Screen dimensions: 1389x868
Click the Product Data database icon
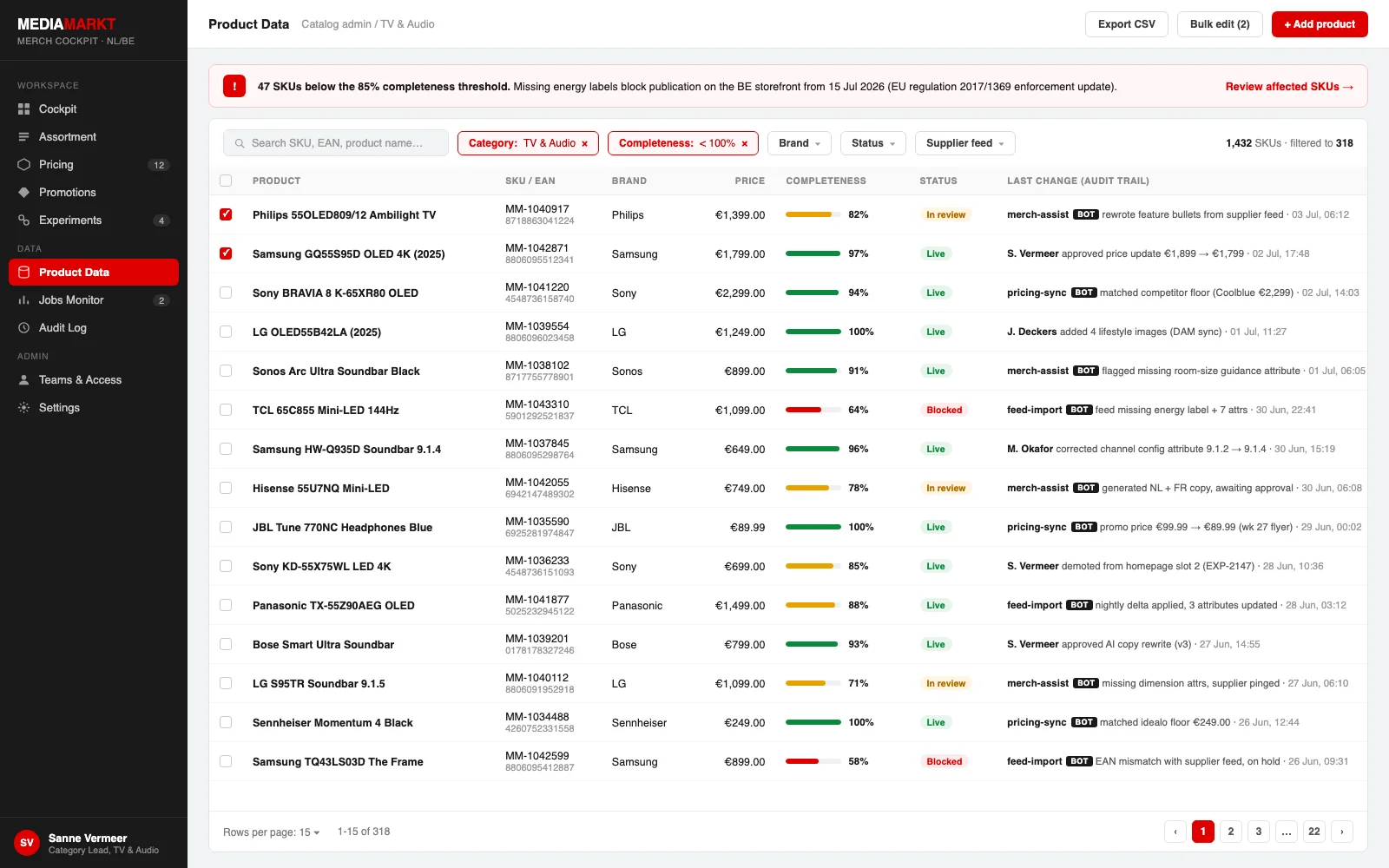pos(24,273)
